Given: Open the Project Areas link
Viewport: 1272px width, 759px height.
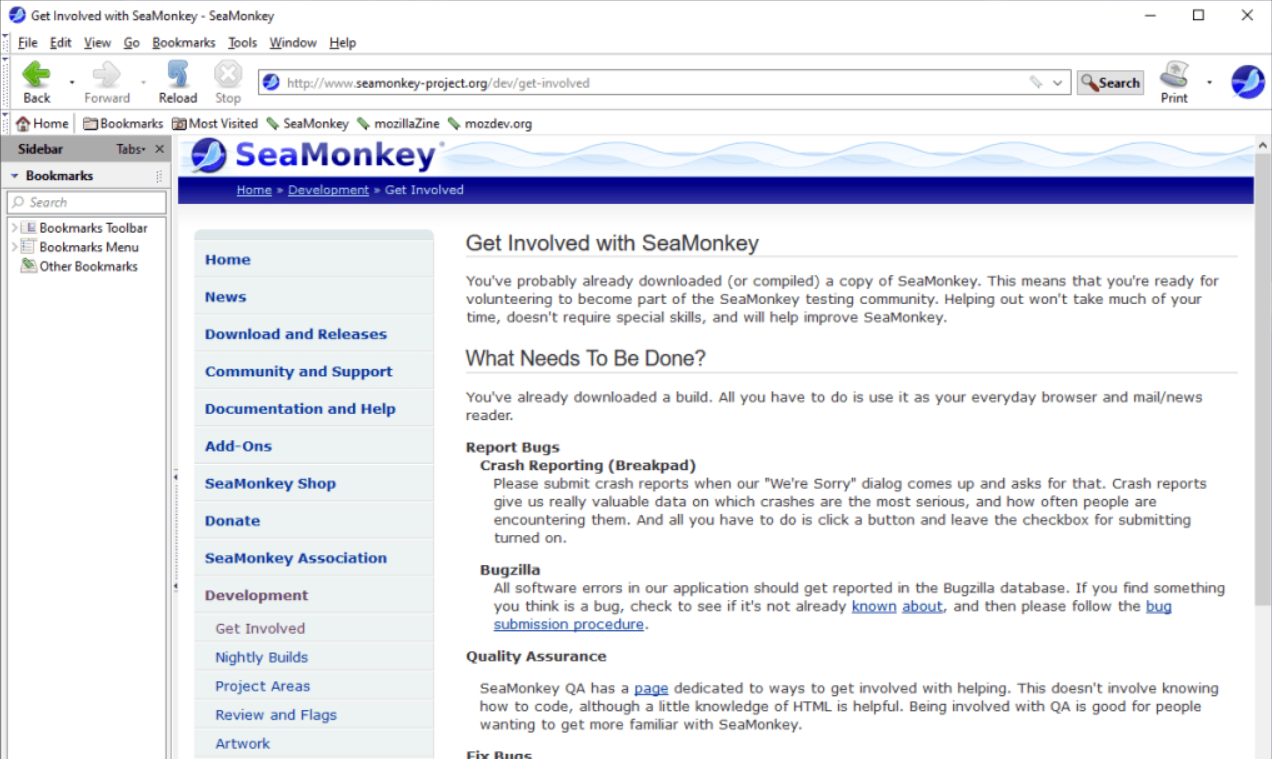Looking at the screenshot, I should [x=262, y=686].
